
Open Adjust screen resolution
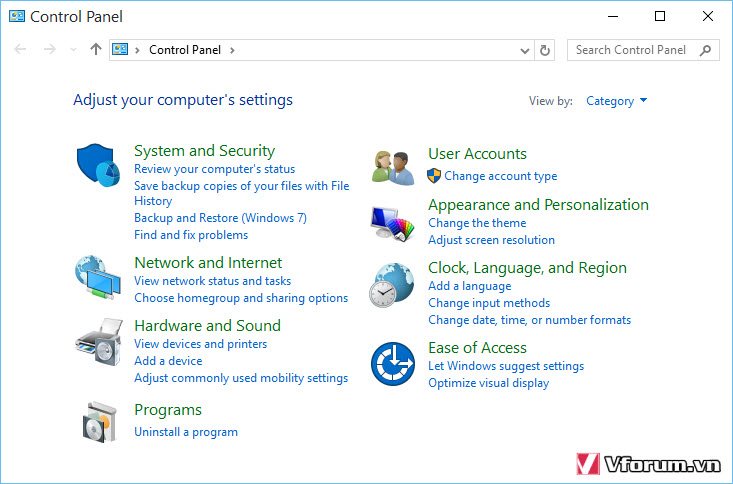[491, 240]
